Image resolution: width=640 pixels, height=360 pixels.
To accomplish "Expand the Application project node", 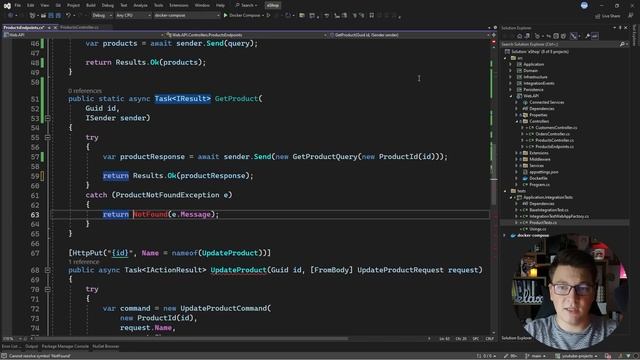I will point(510,64).
